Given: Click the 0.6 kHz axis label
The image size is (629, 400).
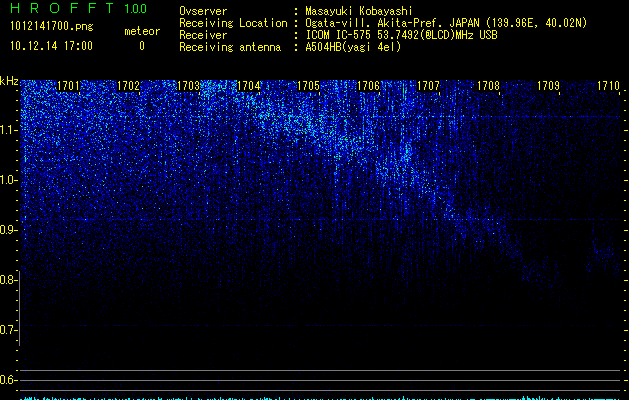Looking at the screenshot, I should 9,380.
